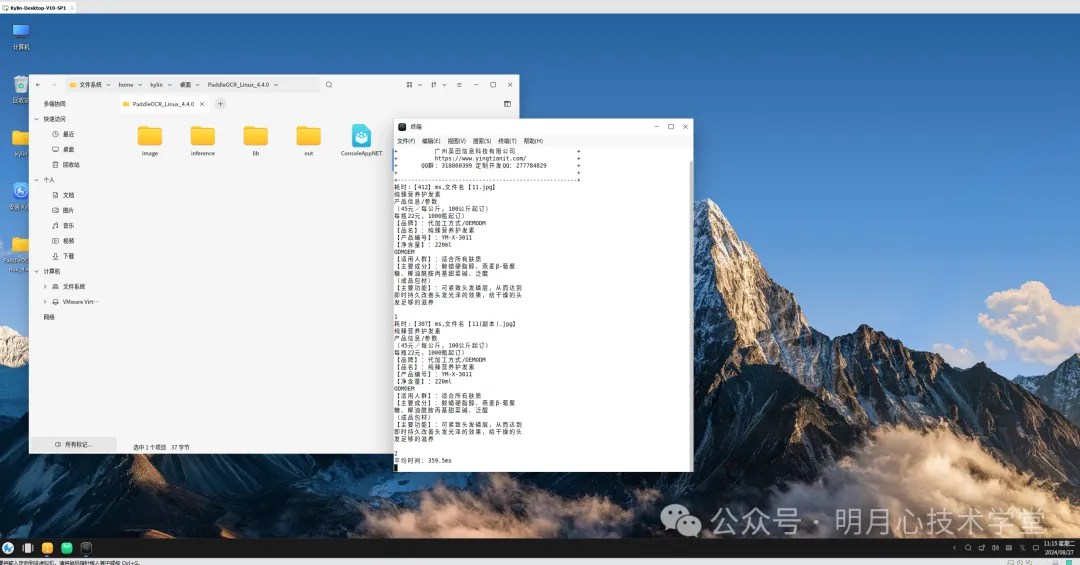Click the home breadcrumb segment
The image size is (1080, 565).
126,85
